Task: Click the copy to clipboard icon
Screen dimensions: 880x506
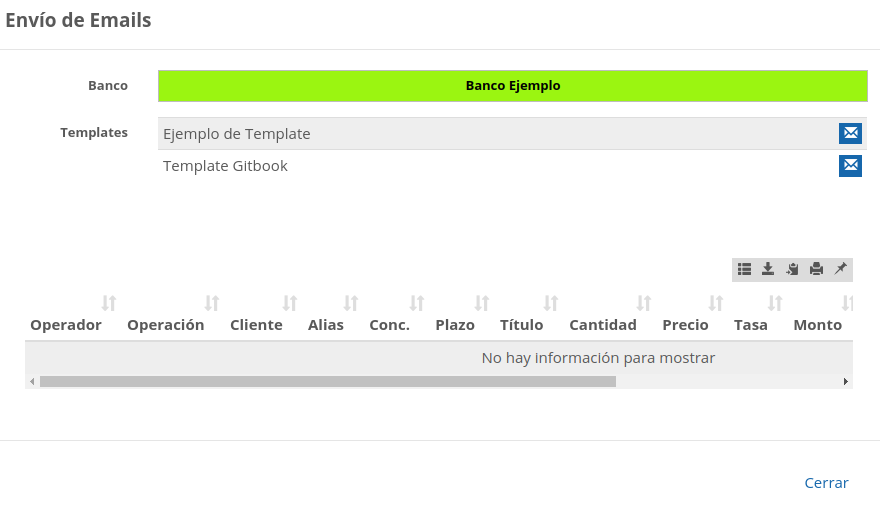Action: click(x=792, y=269)
